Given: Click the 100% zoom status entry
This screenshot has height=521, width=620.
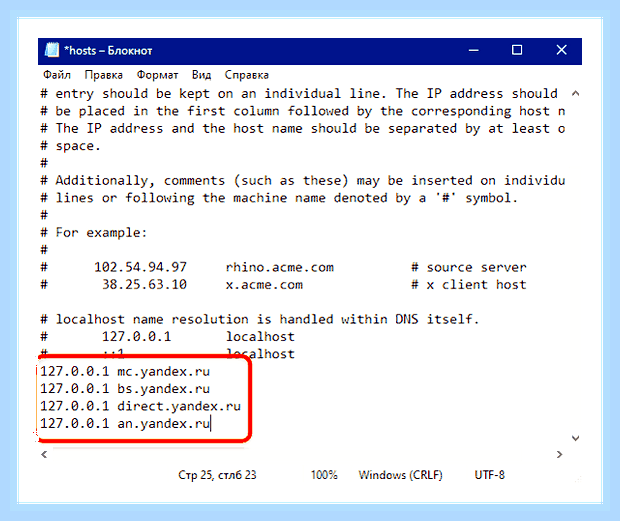Looking at the screenshot, I should 324,475.
